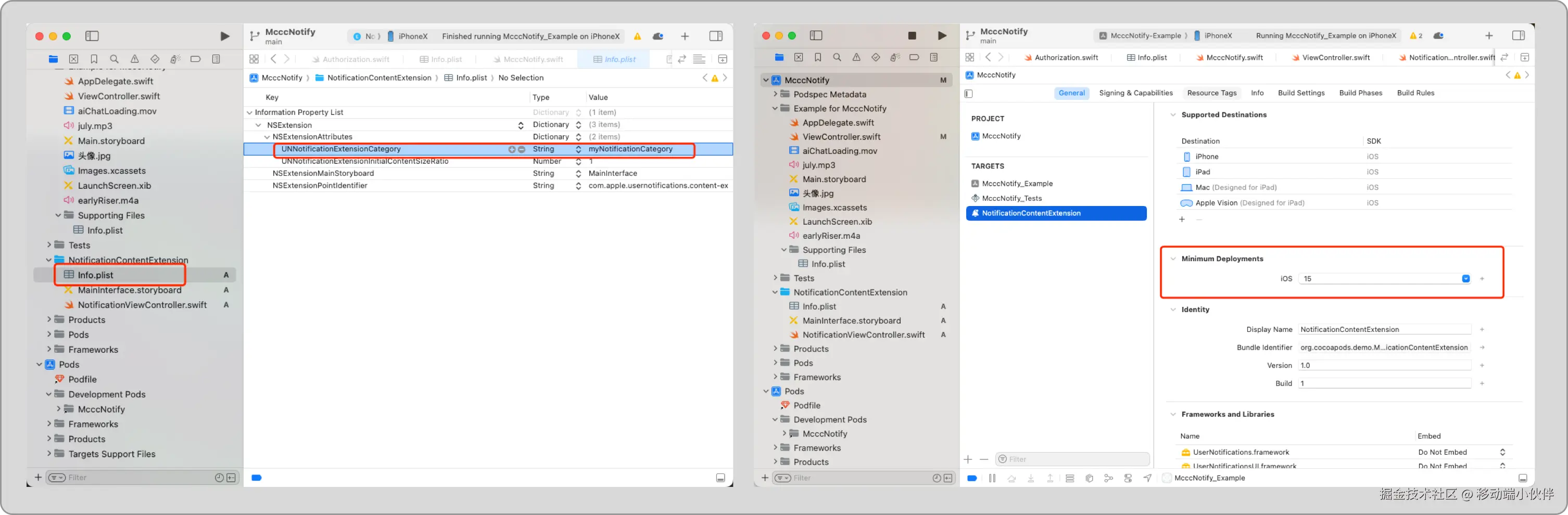This screenshot has height=515, width=1568.
Task: Select myNotificationCategory value cell
Action: 630,150
